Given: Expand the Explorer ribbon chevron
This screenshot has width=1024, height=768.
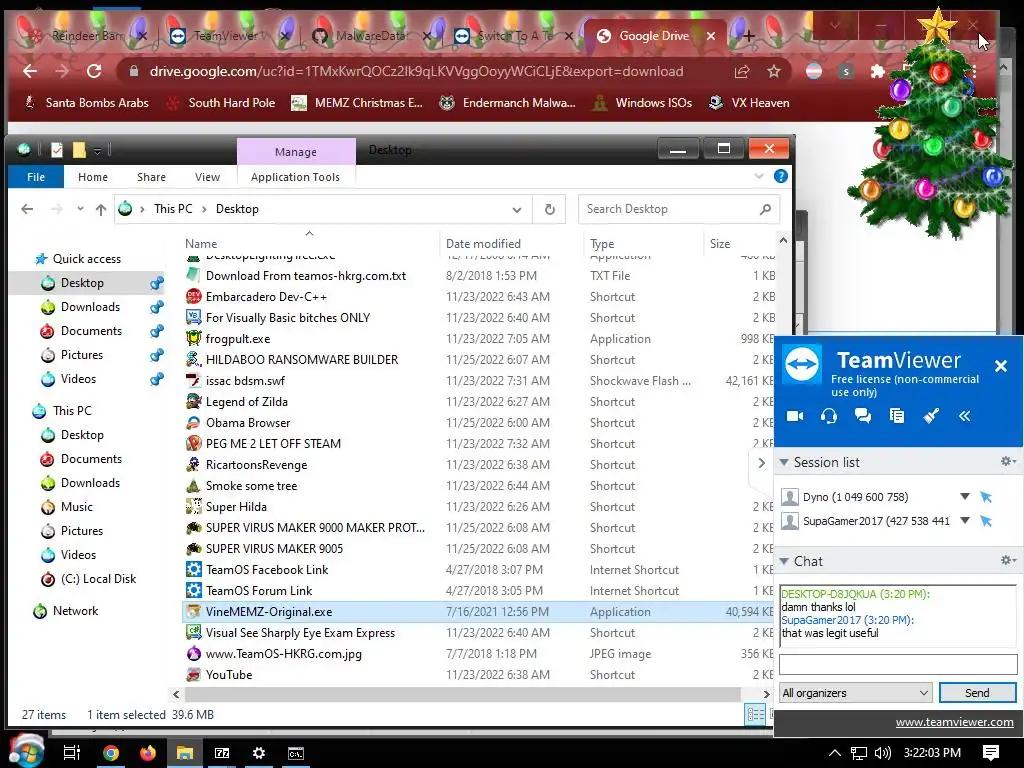Looking at the screenshot, I should 758,176.
